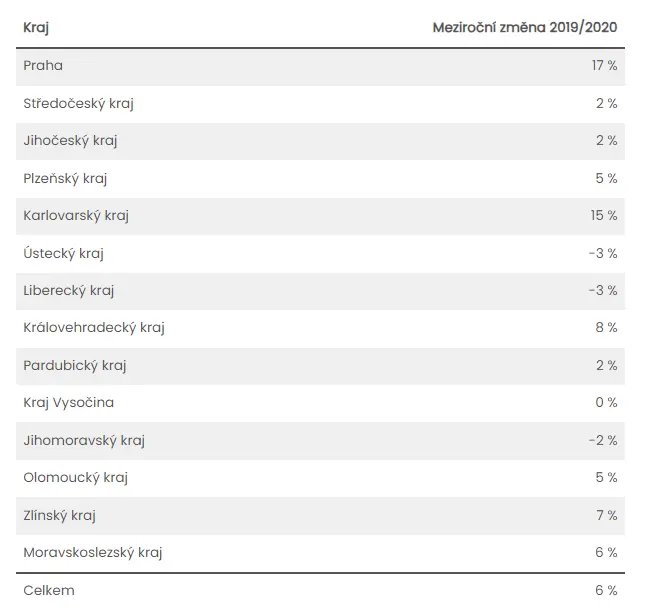Click the Jihočeský kraj label
The height and width of the screenshot is (609, 646).
tap(70, 141)
